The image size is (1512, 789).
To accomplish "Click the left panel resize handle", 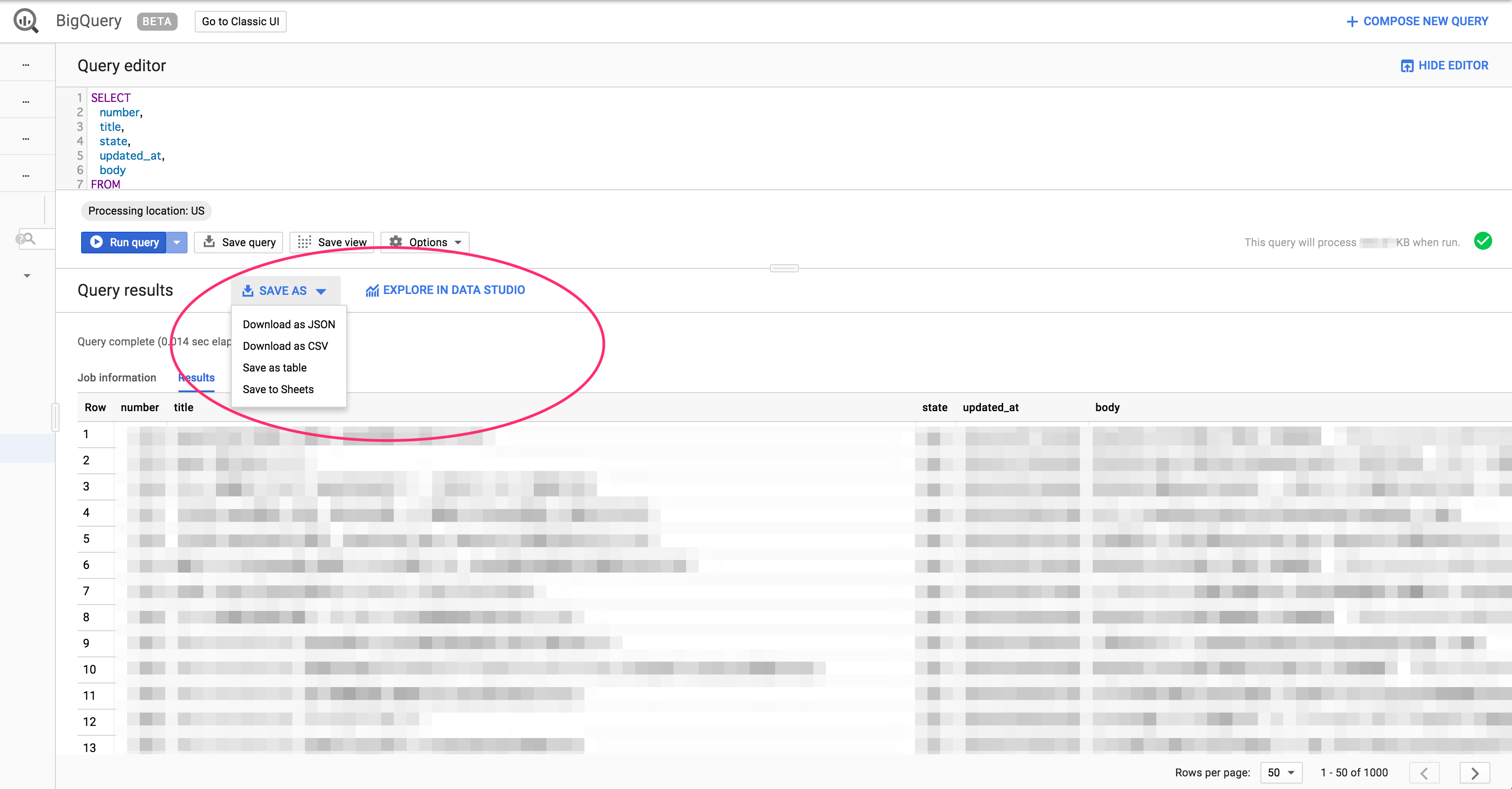I will (55, 417).
